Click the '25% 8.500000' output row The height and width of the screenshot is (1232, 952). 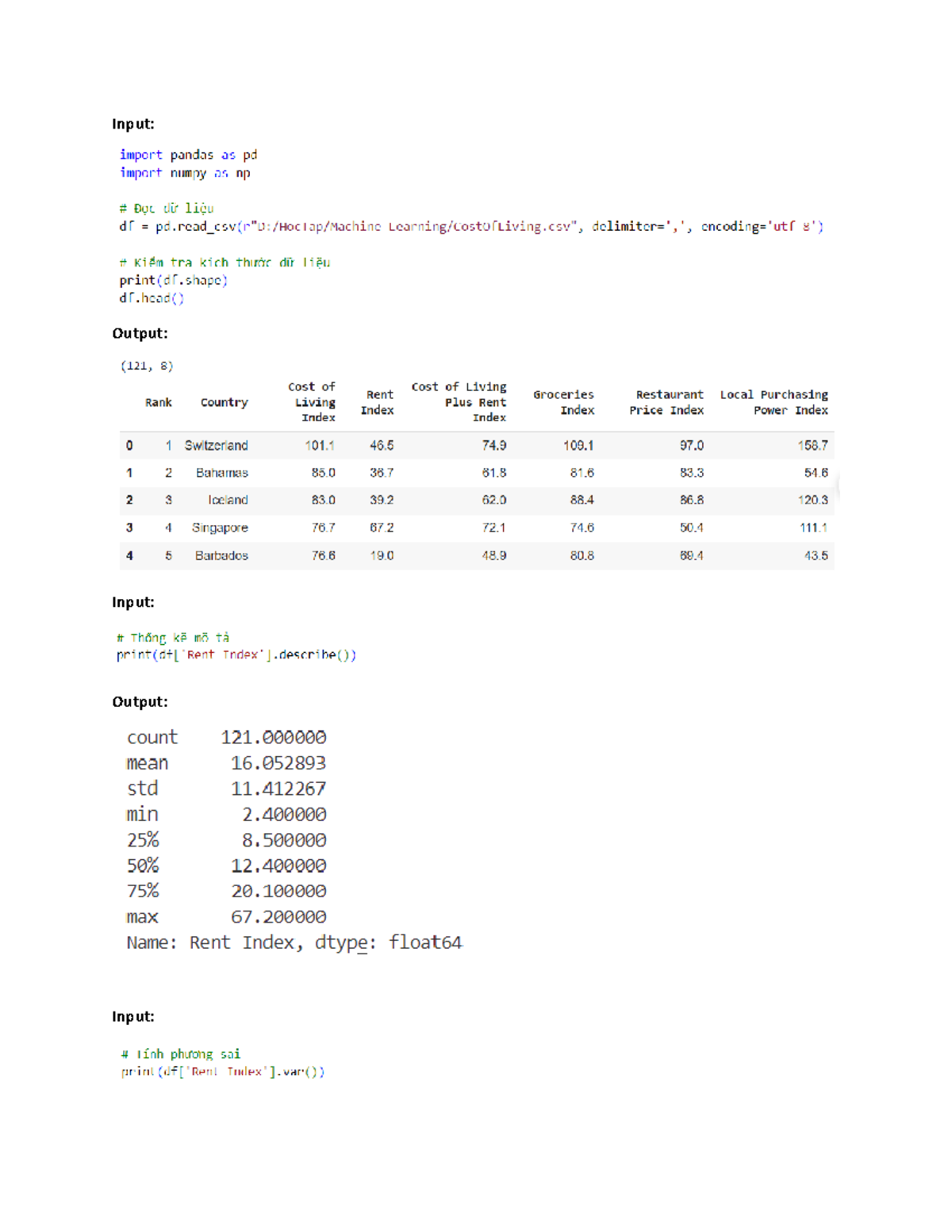(227, 840)
